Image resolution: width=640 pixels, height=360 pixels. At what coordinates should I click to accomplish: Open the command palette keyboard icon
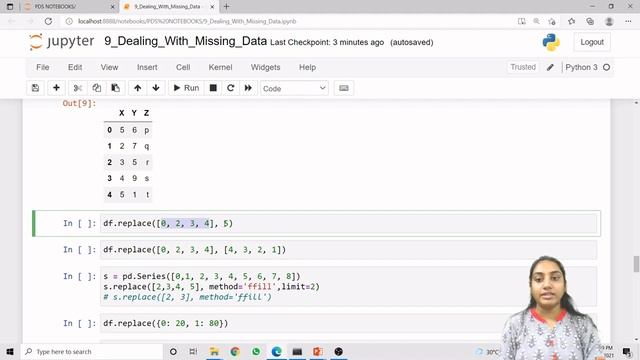coord(344,88)
